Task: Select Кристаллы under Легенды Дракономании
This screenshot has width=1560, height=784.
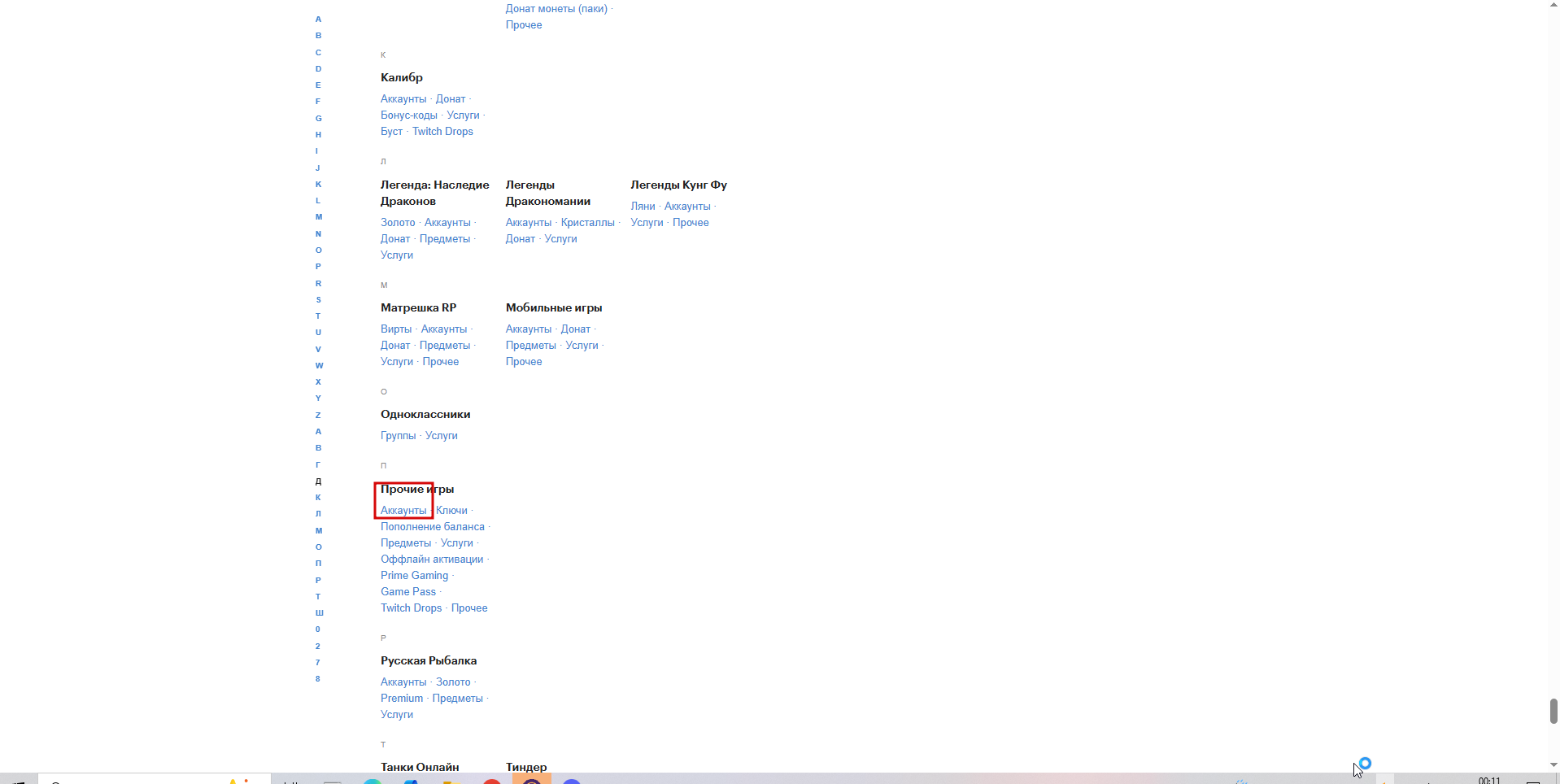Action: click(588, 223)
